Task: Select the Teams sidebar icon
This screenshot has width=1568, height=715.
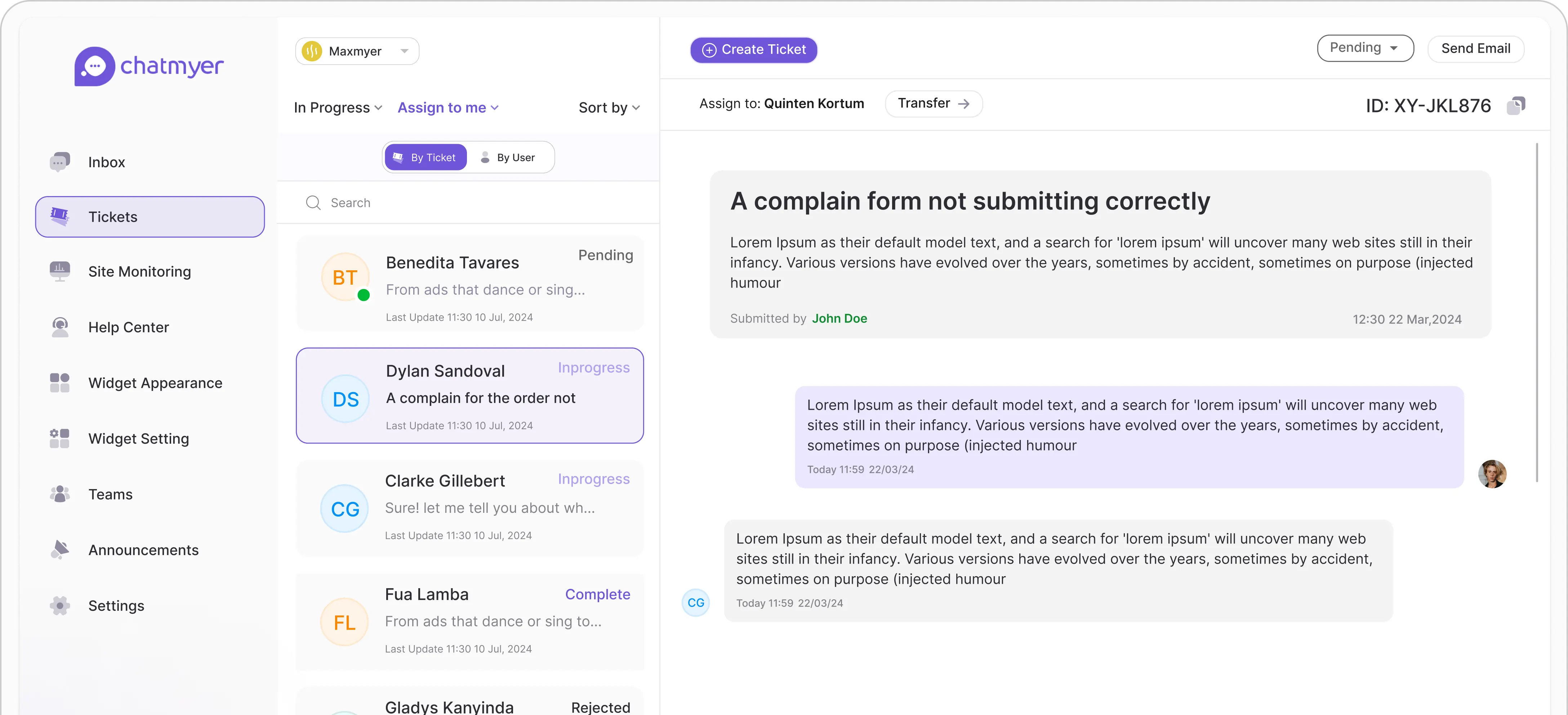Action: 60,494
